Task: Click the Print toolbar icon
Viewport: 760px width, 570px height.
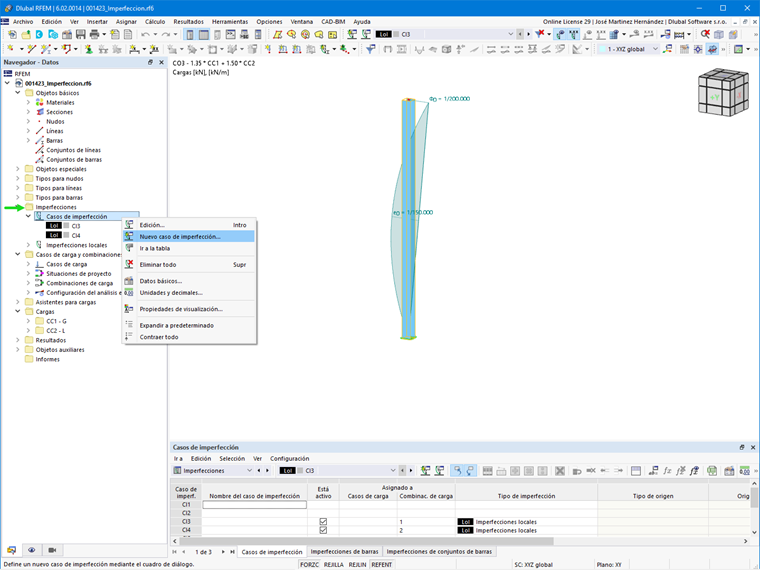Action: tap(95, 34)
